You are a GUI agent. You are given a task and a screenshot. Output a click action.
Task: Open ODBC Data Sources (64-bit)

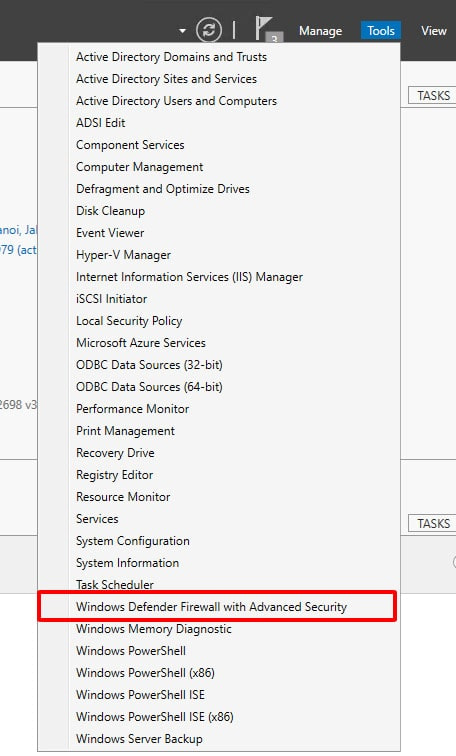click(x=219, y=387)
